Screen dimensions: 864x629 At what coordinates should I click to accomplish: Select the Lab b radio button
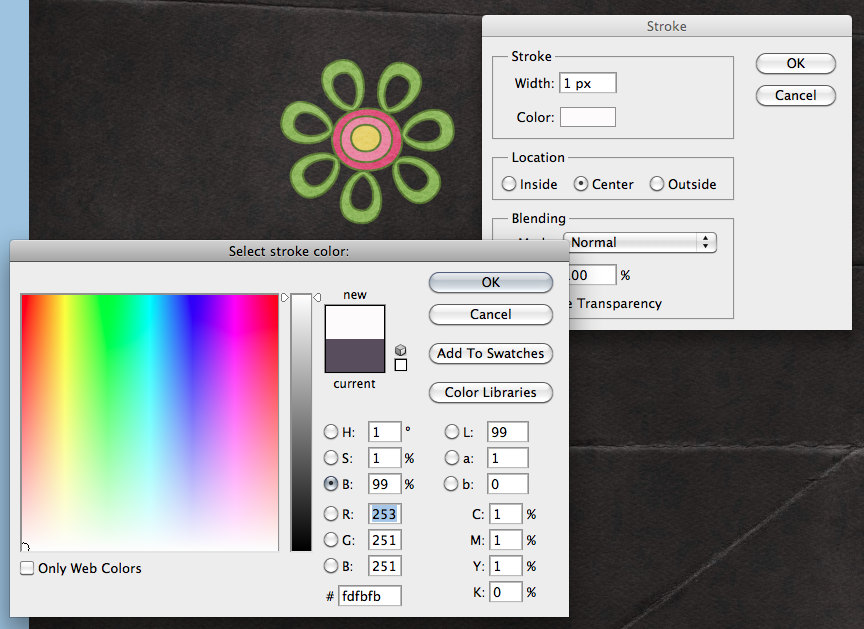point(451,484)
